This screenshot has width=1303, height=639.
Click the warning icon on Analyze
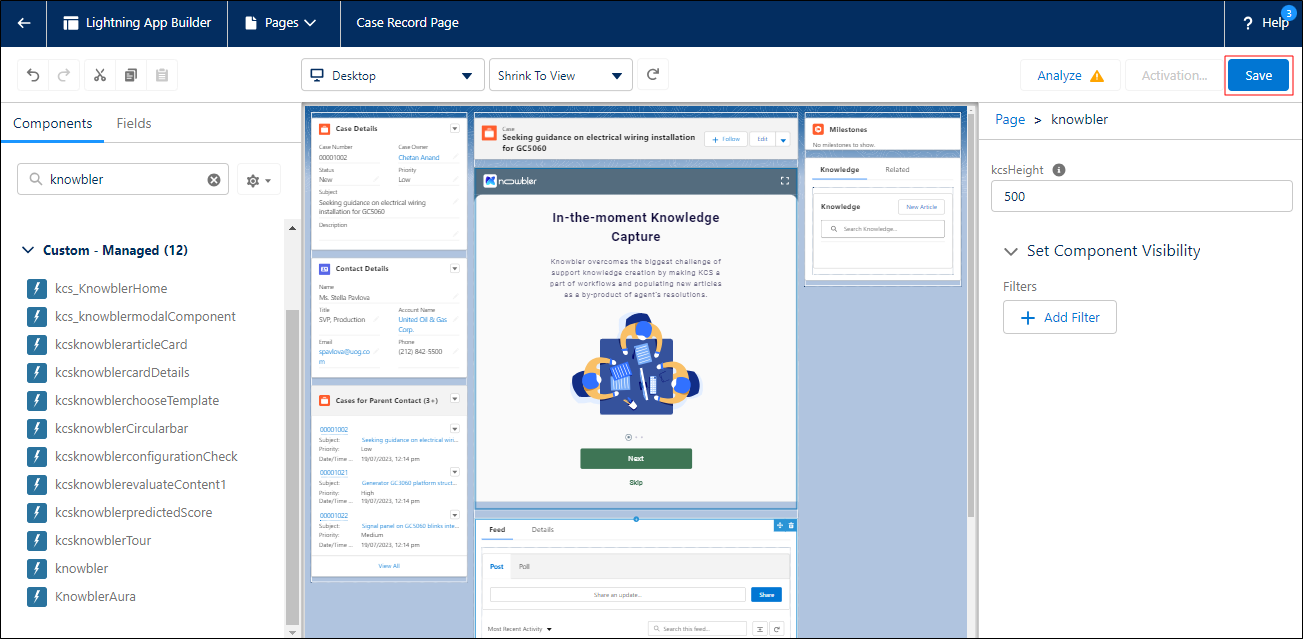pos(1097,76)
